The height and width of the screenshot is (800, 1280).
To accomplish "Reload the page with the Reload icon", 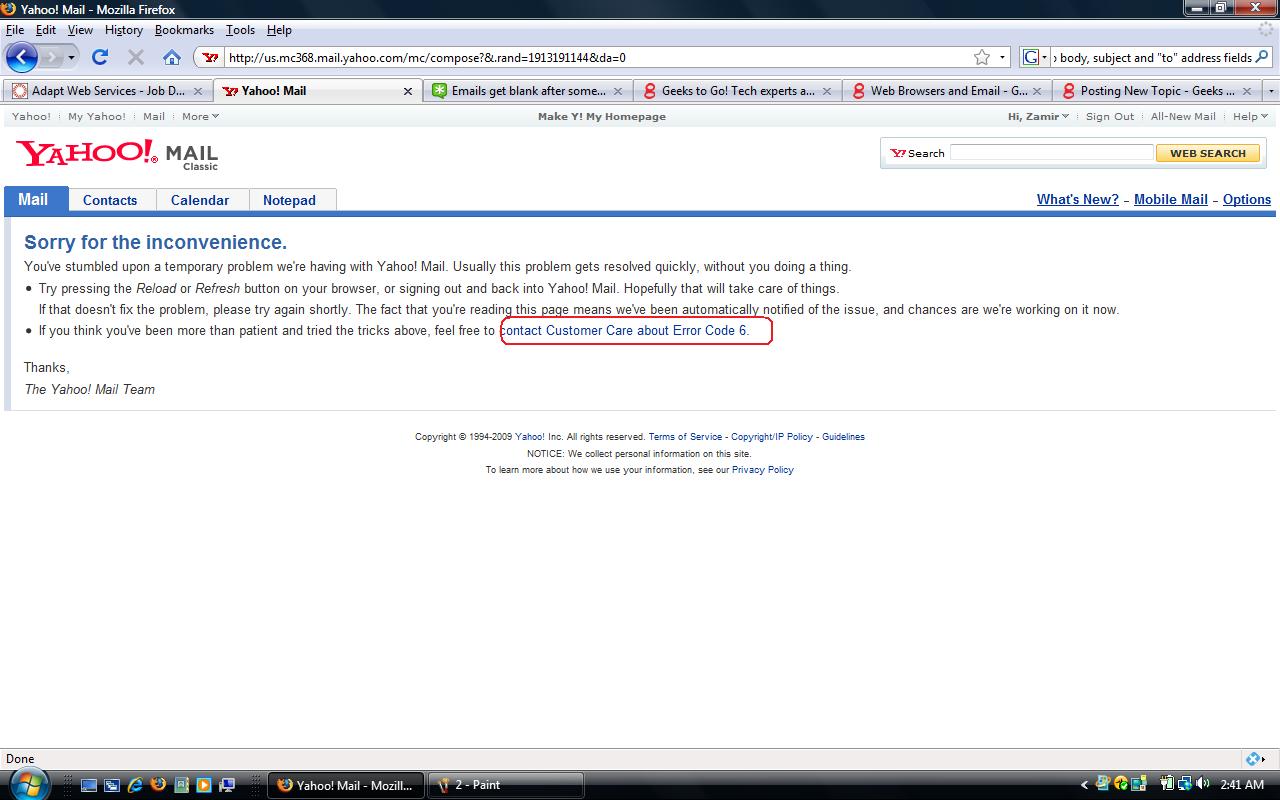I will coord(100,57).
